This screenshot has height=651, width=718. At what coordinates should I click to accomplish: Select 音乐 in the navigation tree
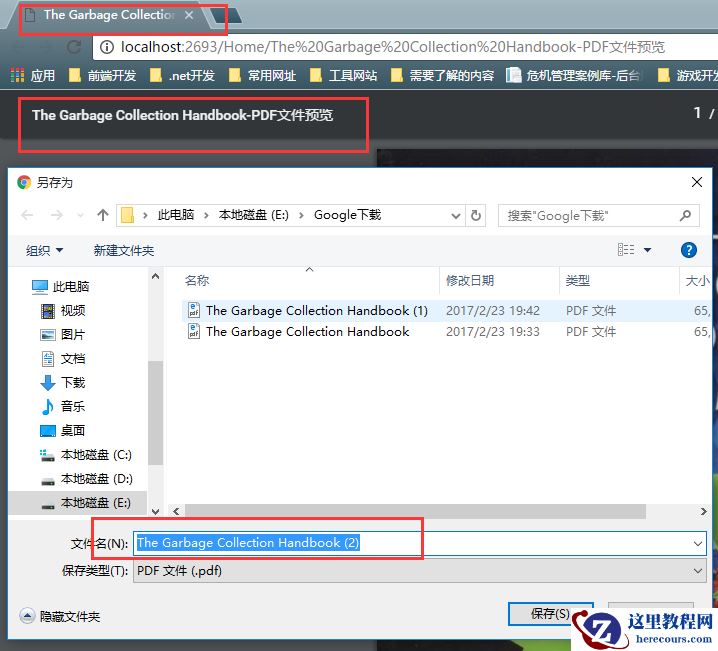pyautogui.click(x=63, y=406)
